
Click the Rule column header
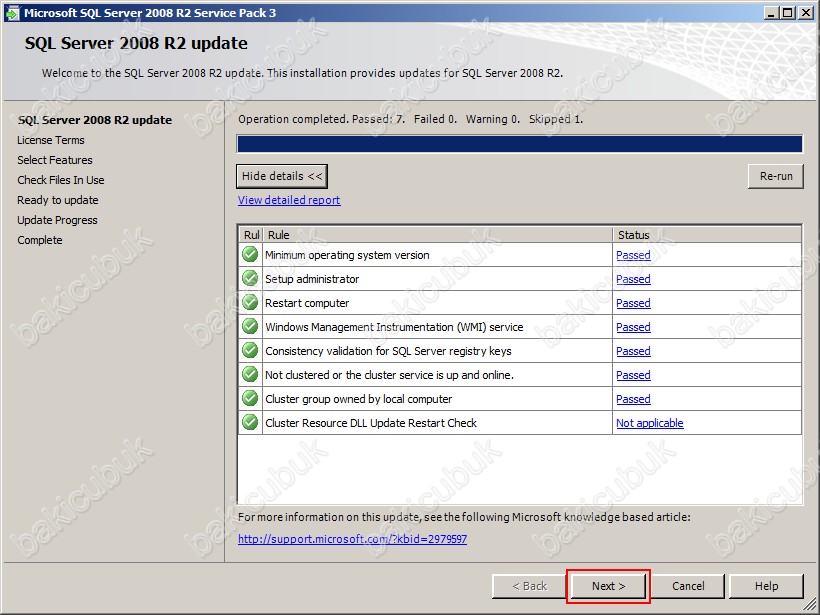pos(437,235)
